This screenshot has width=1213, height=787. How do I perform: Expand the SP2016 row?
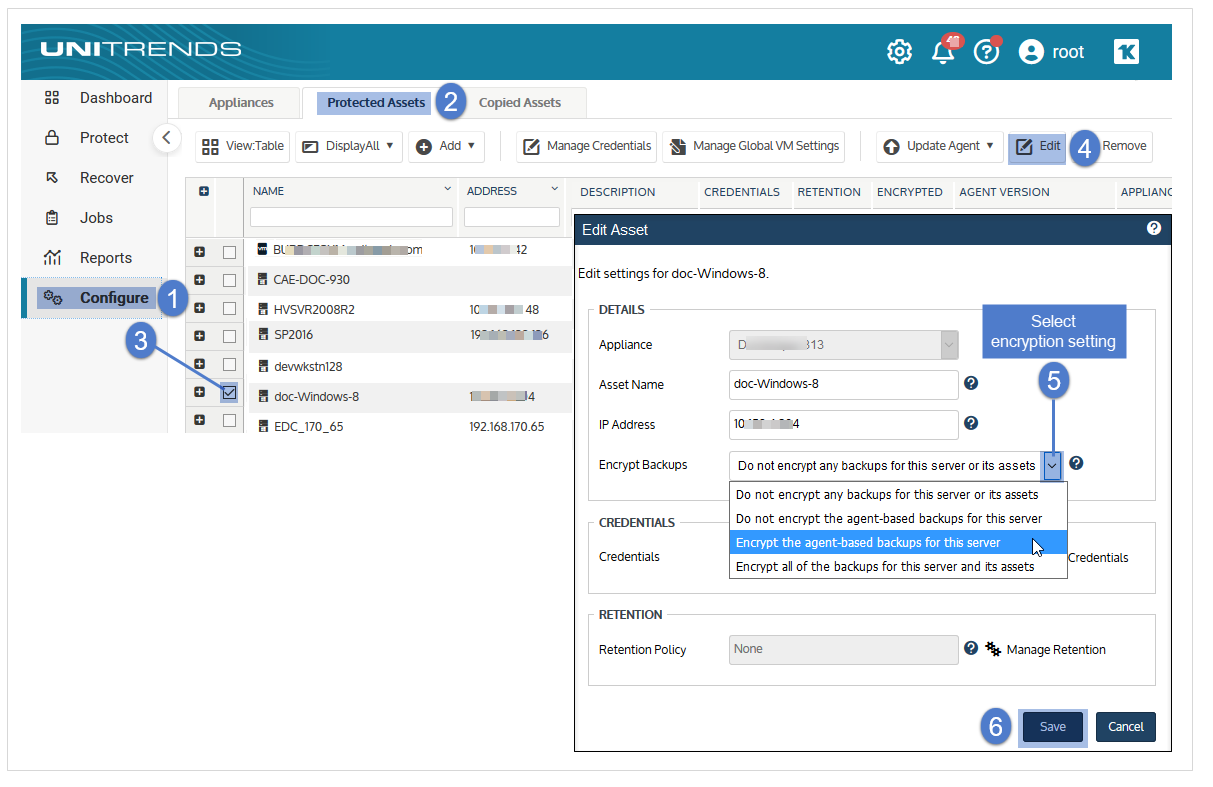(x=199, y=336)
